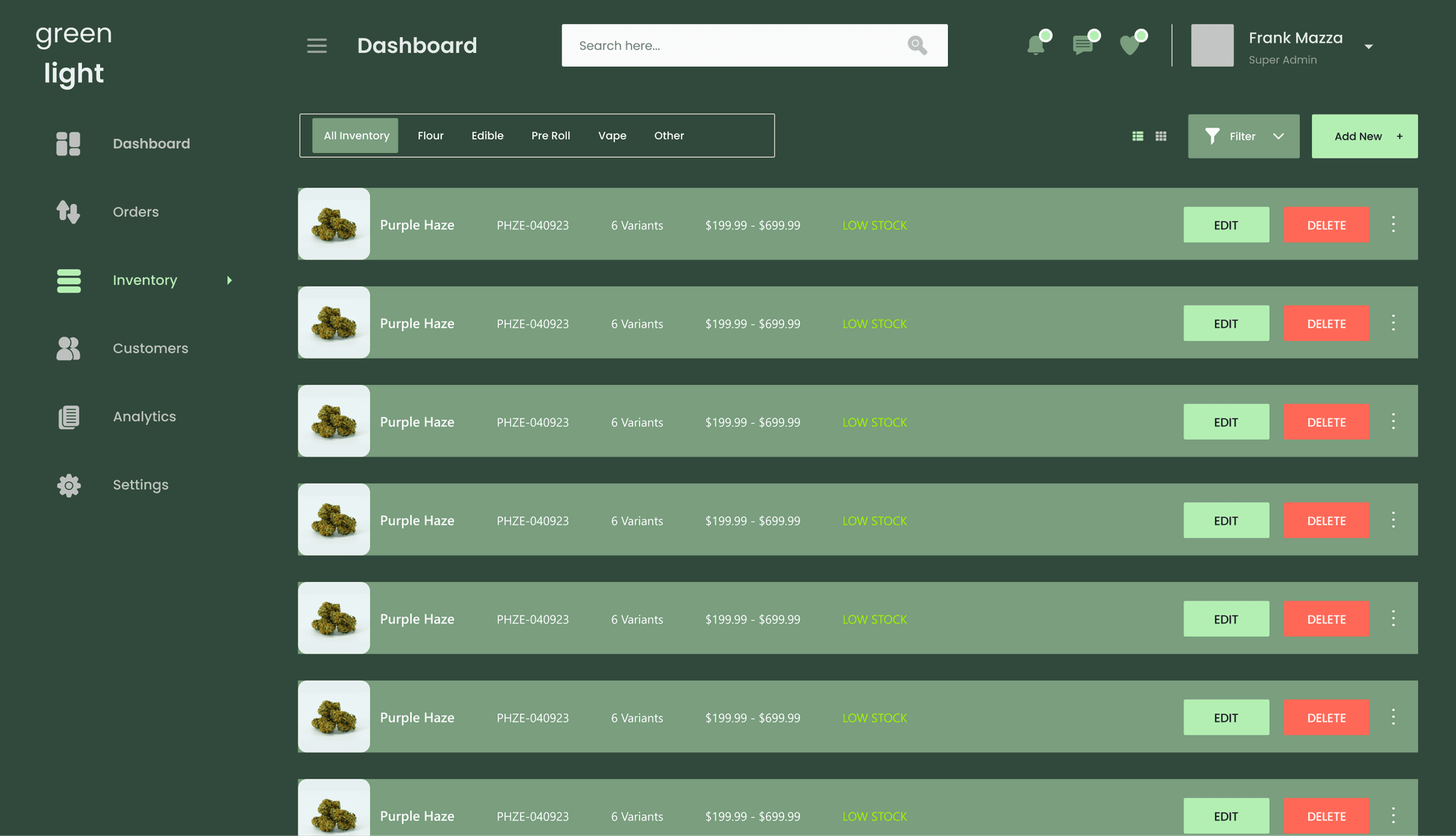Open the search magnifier icon
The image size is (1456, 836).
coord(917,45)
